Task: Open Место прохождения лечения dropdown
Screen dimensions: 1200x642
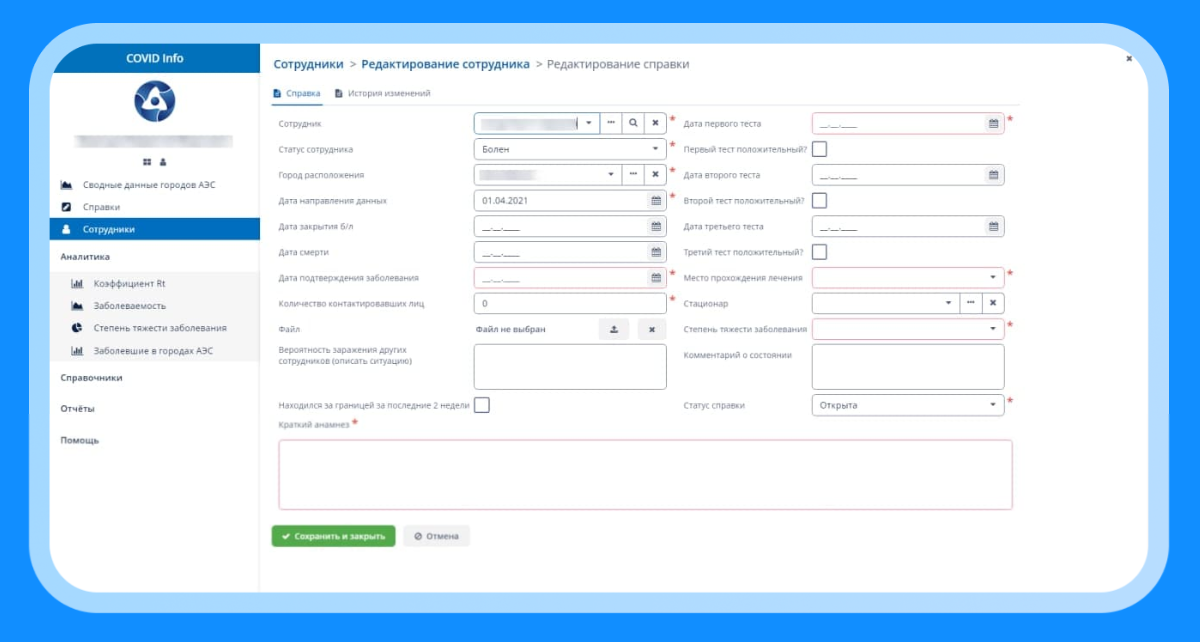Action: coord(908,277)
